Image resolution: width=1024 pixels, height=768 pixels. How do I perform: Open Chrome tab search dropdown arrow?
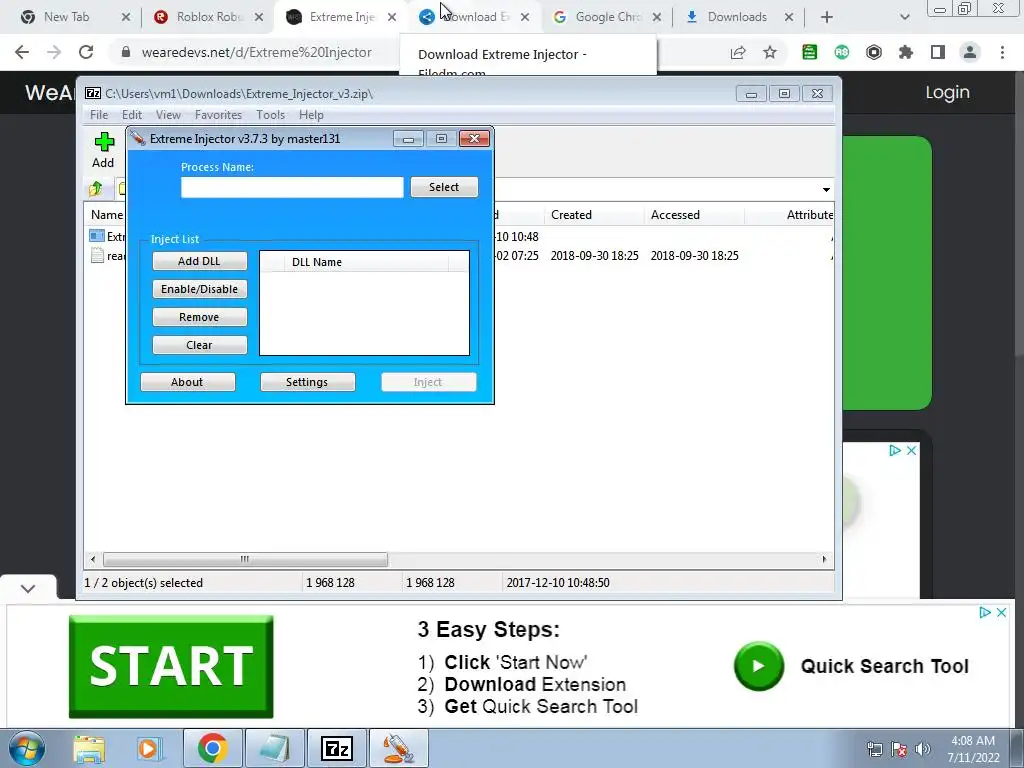904,17
